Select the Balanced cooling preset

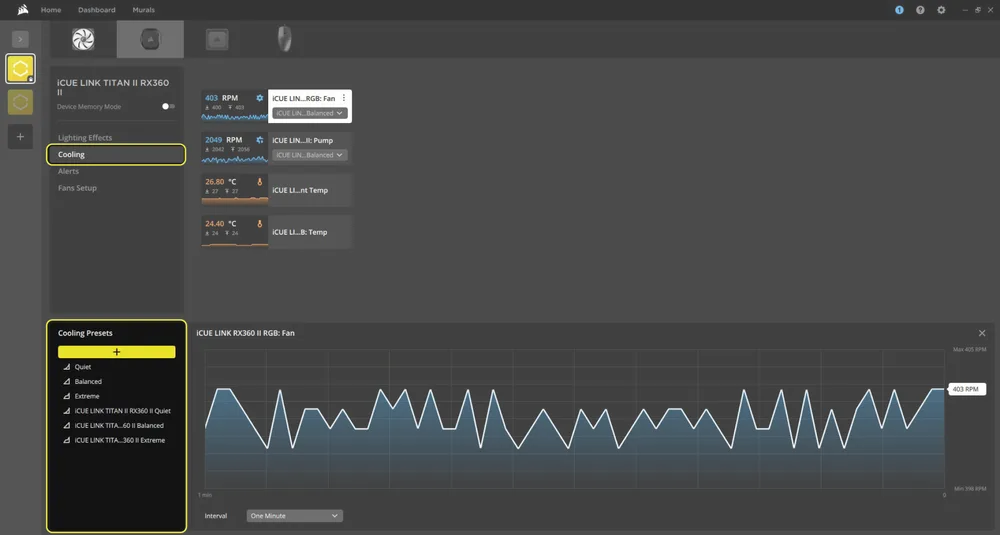pos(88,382)
